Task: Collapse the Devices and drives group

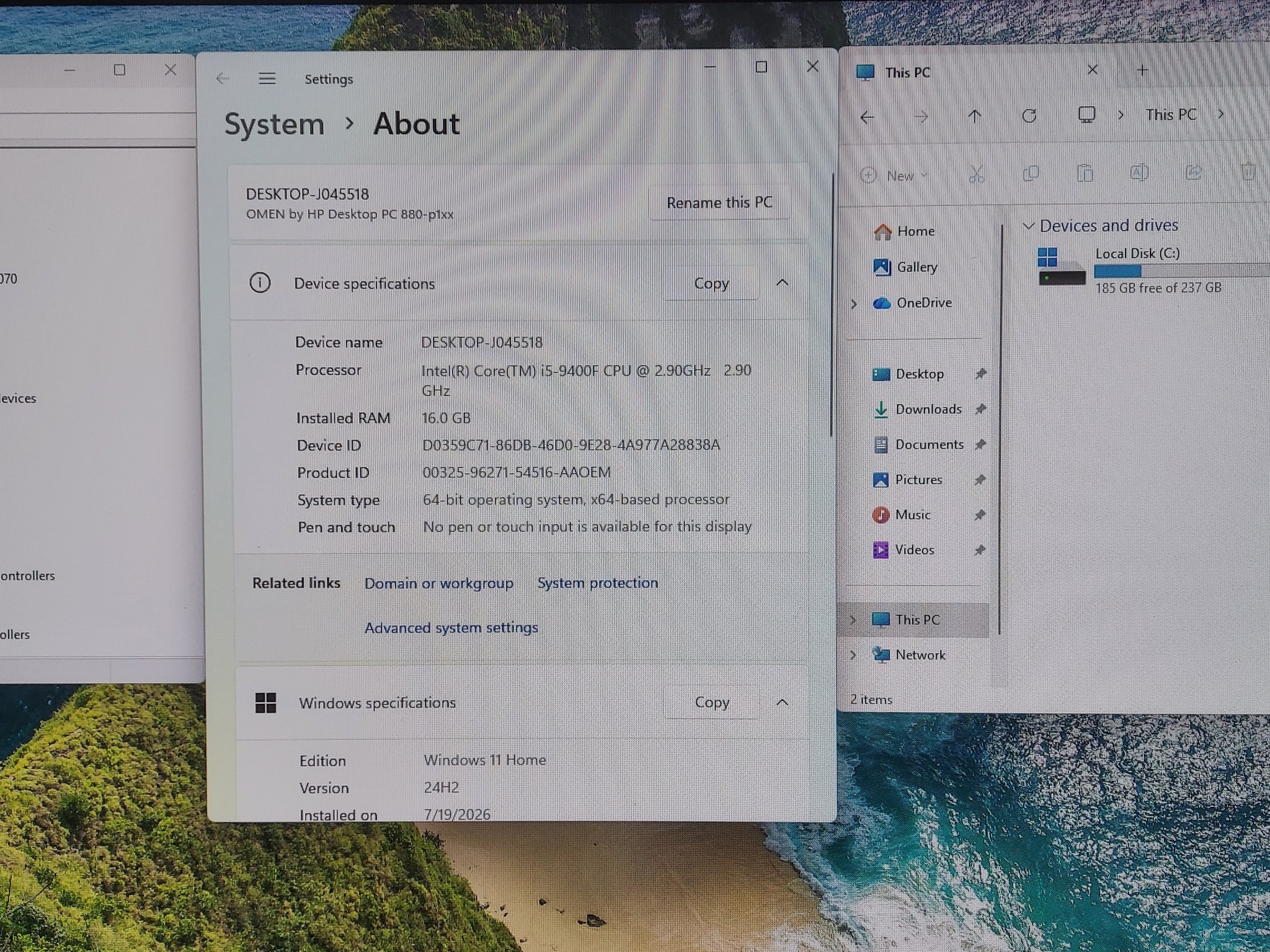Action: tap(1028, 226)
